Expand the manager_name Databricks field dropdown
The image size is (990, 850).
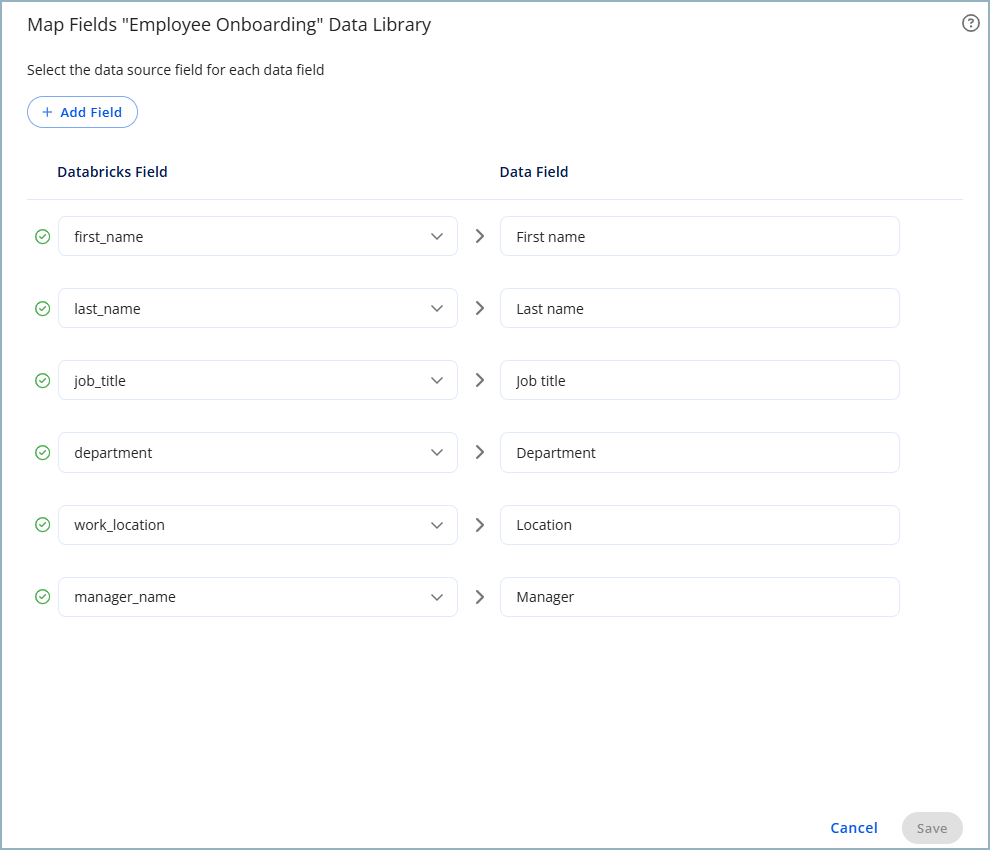point(436,597)
